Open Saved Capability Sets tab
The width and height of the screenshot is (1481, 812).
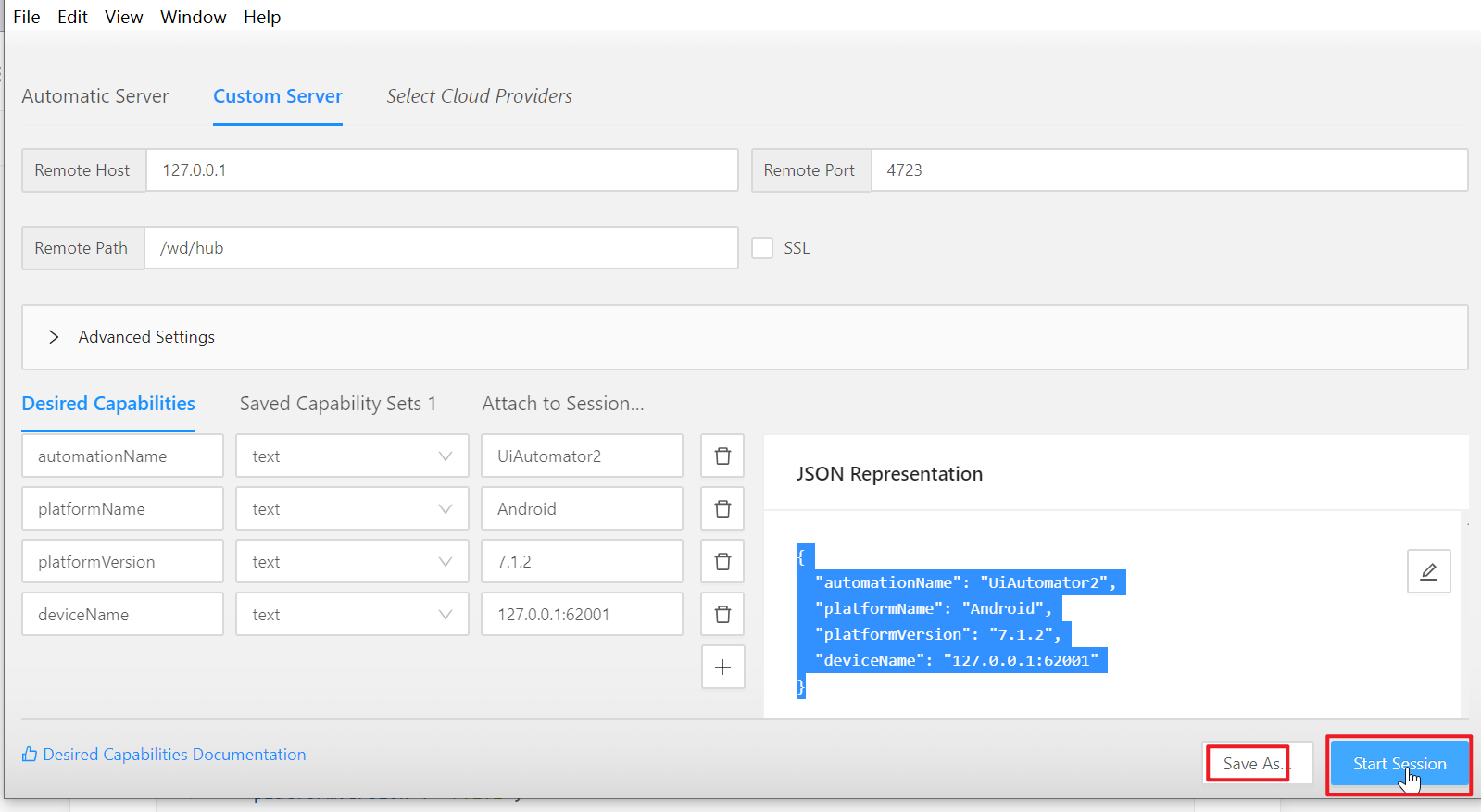(337, 404)
